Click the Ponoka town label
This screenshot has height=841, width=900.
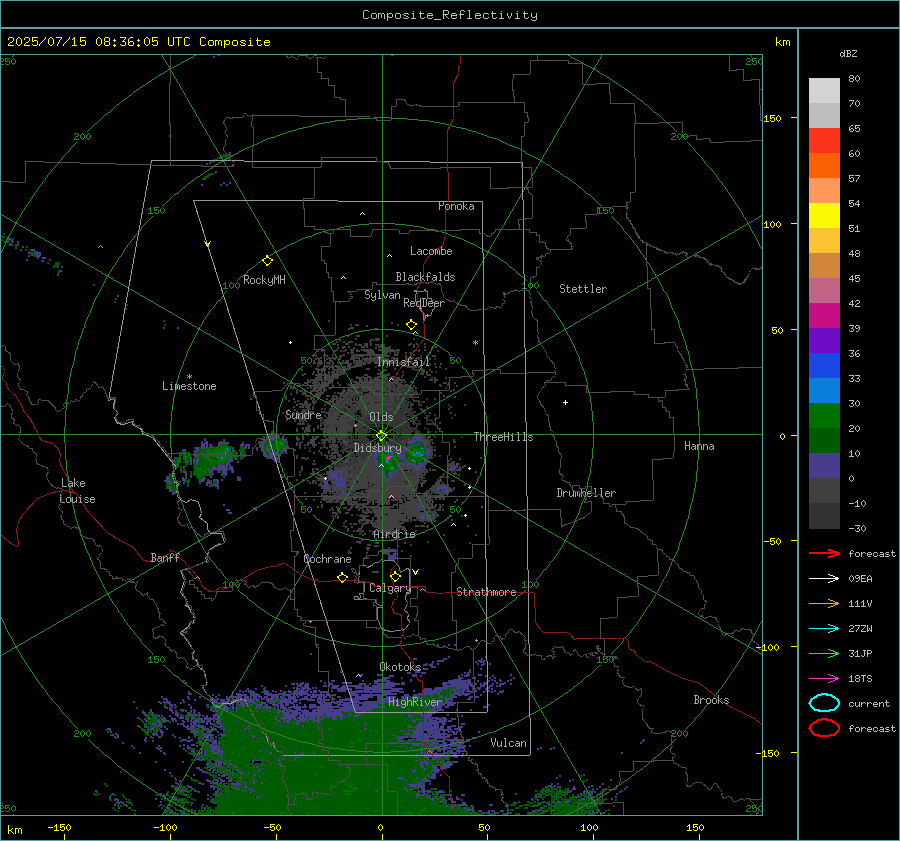coord(456,206)
